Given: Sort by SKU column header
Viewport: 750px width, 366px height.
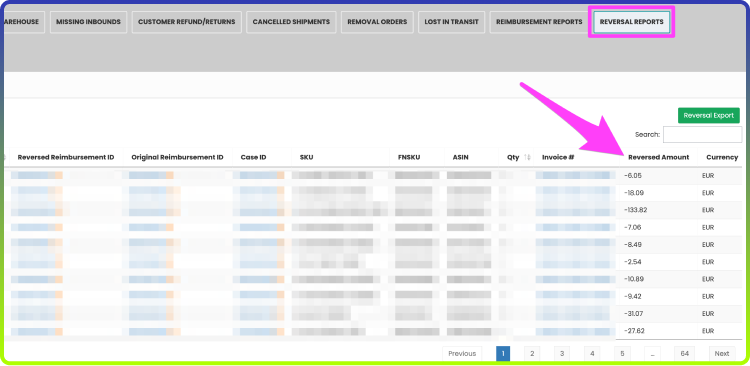Looking at the screenshot, I should click(x=307, y=157).
